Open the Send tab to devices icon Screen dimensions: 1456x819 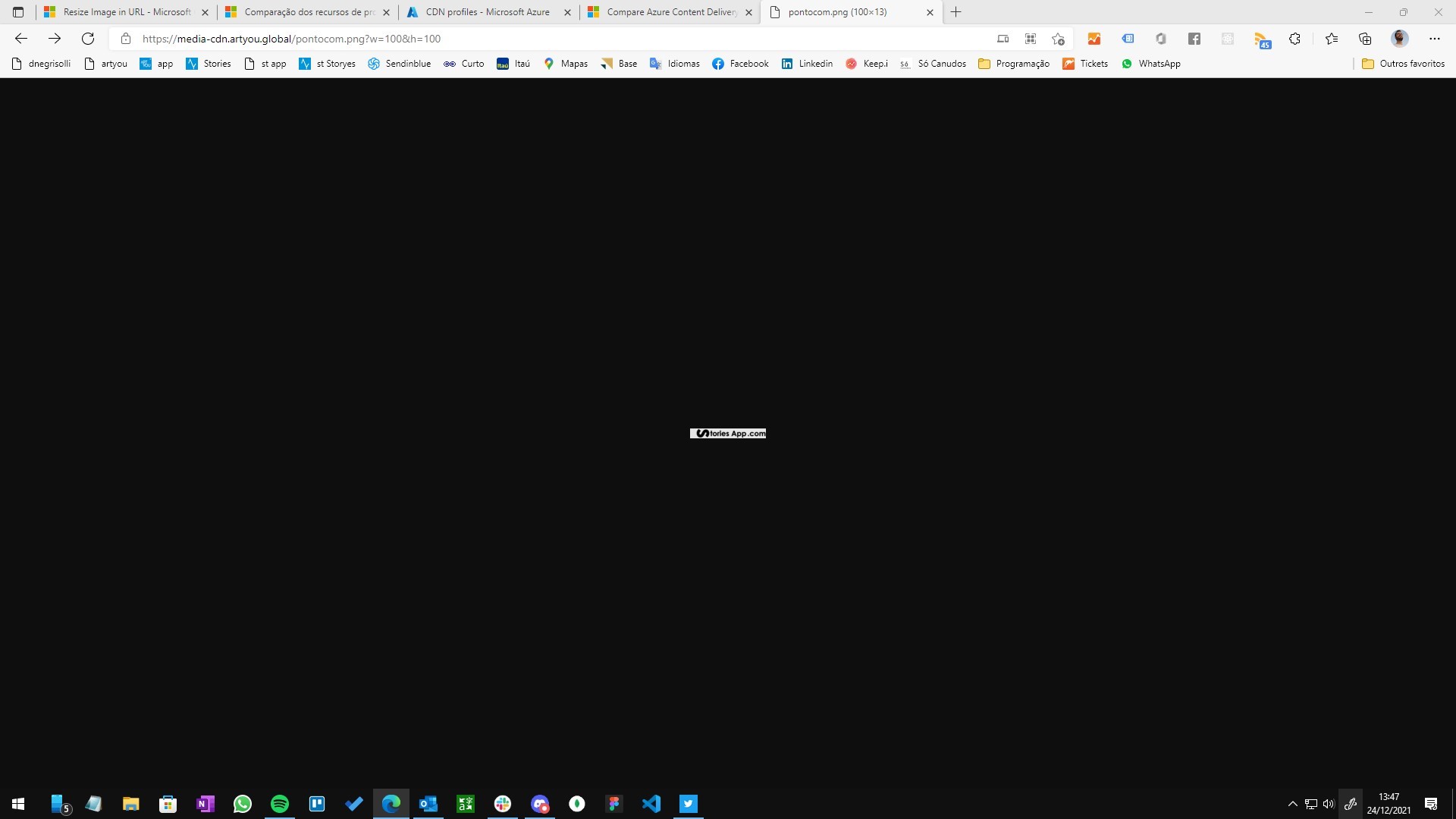[x=1003, y=39]
